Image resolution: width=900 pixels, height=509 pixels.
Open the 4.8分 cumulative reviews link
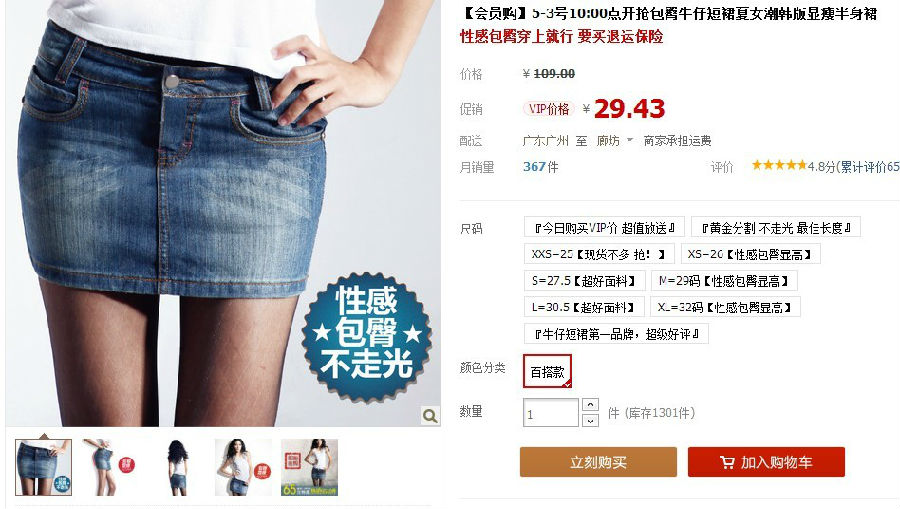[x=853, y=166]
